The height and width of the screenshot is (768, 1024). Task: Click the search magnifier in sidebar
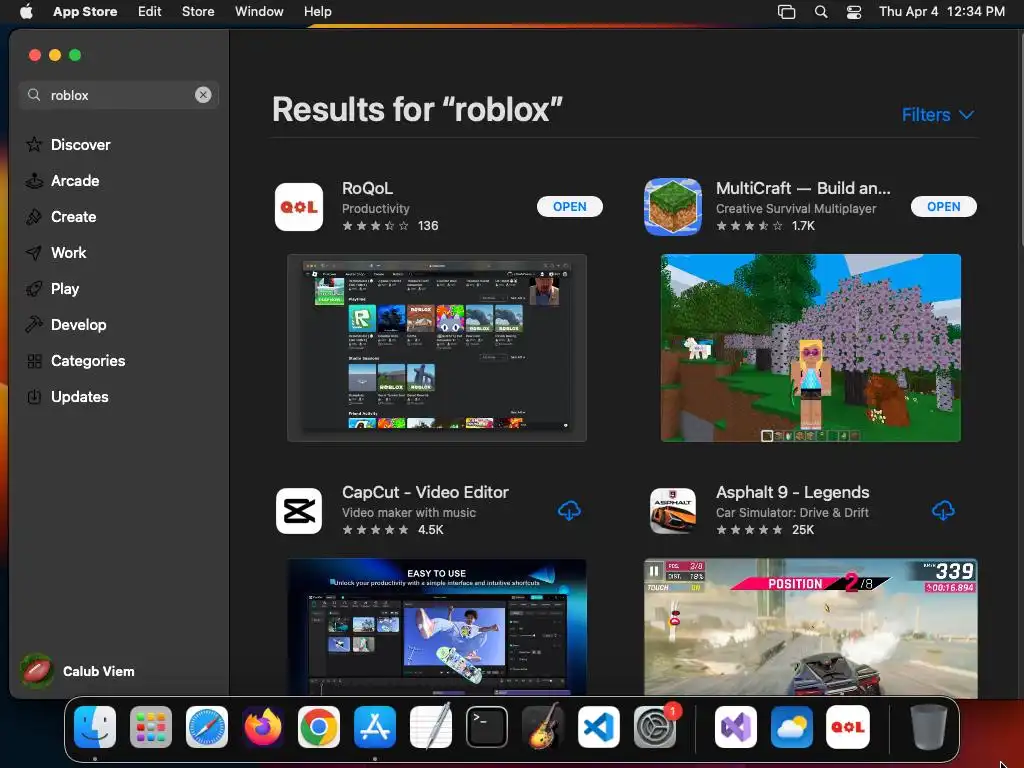pyautogui.click(x=34, y=95)
